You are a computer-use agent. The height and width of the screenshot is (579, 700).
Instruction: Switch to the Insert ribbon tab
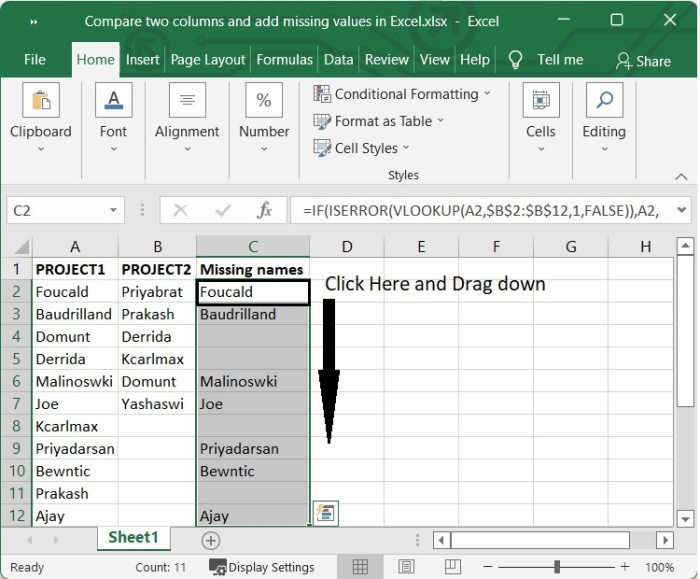tap(142, 60)
